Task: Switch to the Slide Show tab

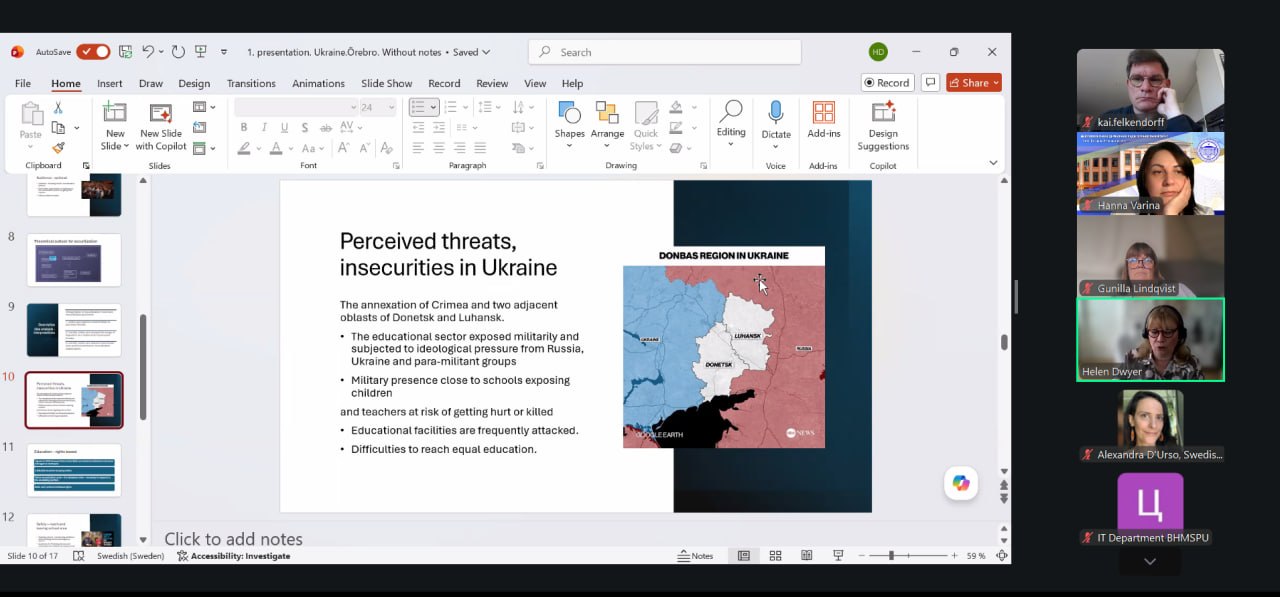Action: (x=386, y=83)
